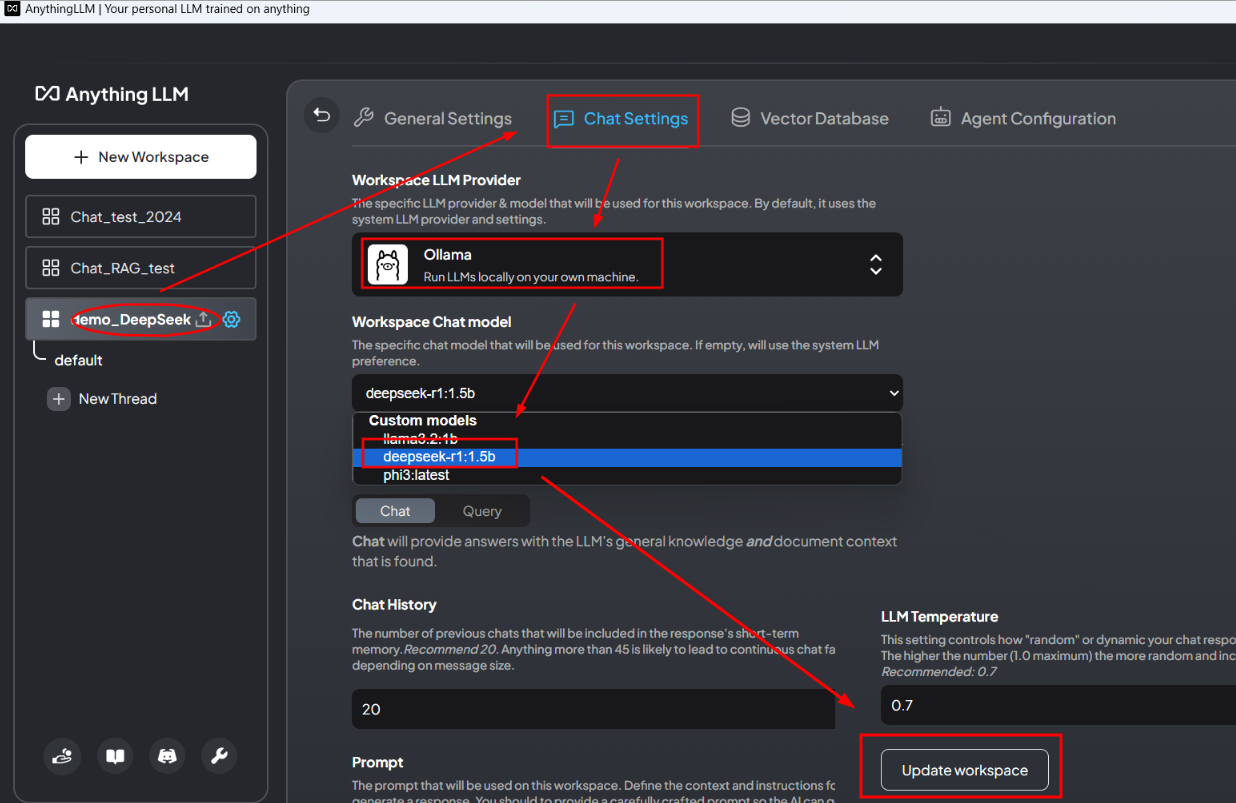
Task: Click the Ollama llama logo icon
Action: [x=387, y=265]
